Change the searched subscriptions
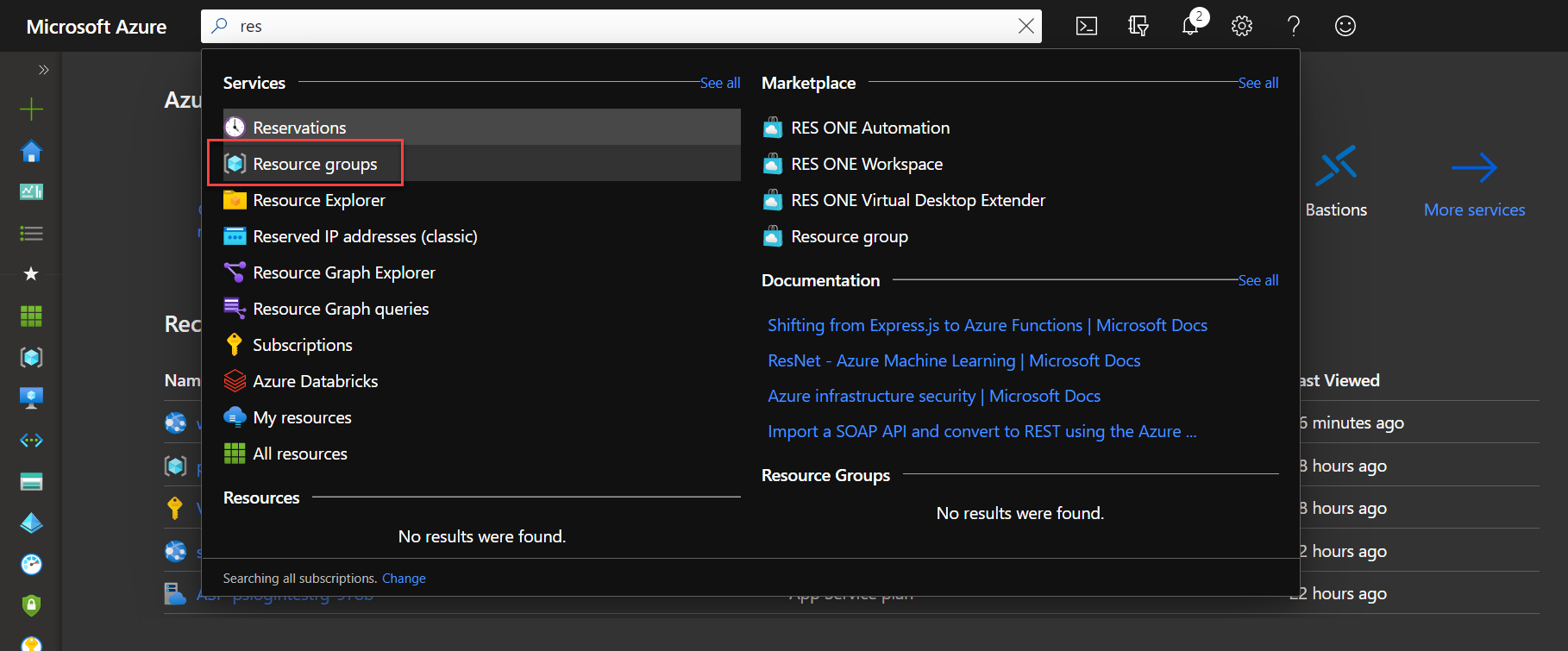Image resolution: width=1568 pixels, height=651 pixels. click(x=404, y=579)
